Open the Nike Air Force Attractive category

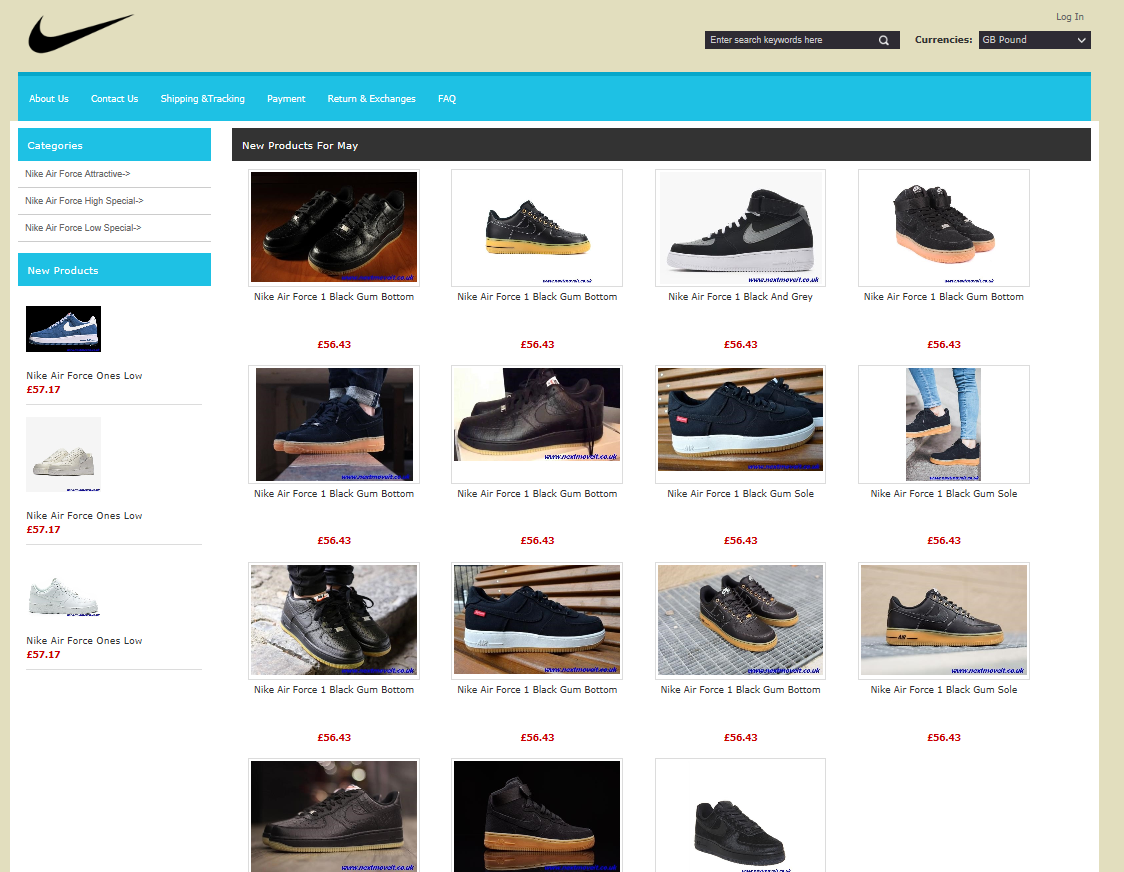[77, 174]
